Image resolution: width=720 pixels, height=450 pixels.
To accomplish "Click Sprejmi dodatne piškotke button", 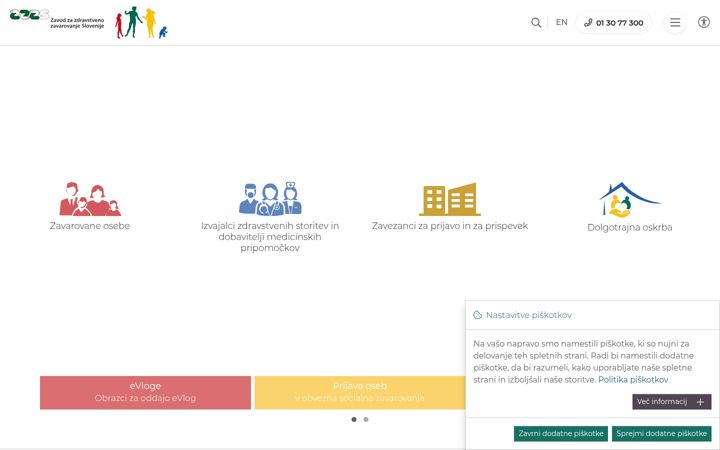I will pos(661,433).
